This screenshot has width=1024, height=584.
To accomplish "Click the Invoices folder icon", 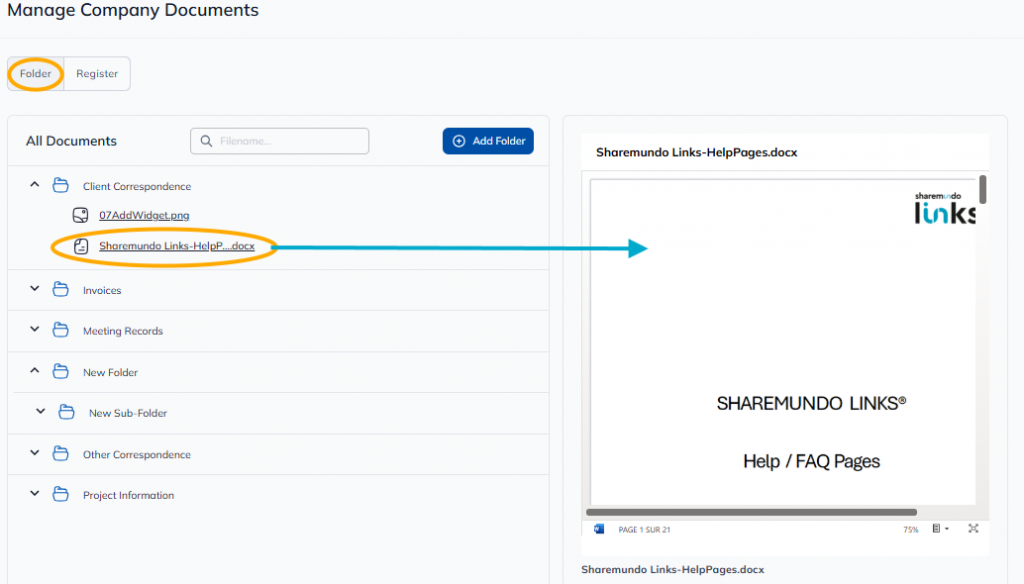I will [x=61, y=289].
